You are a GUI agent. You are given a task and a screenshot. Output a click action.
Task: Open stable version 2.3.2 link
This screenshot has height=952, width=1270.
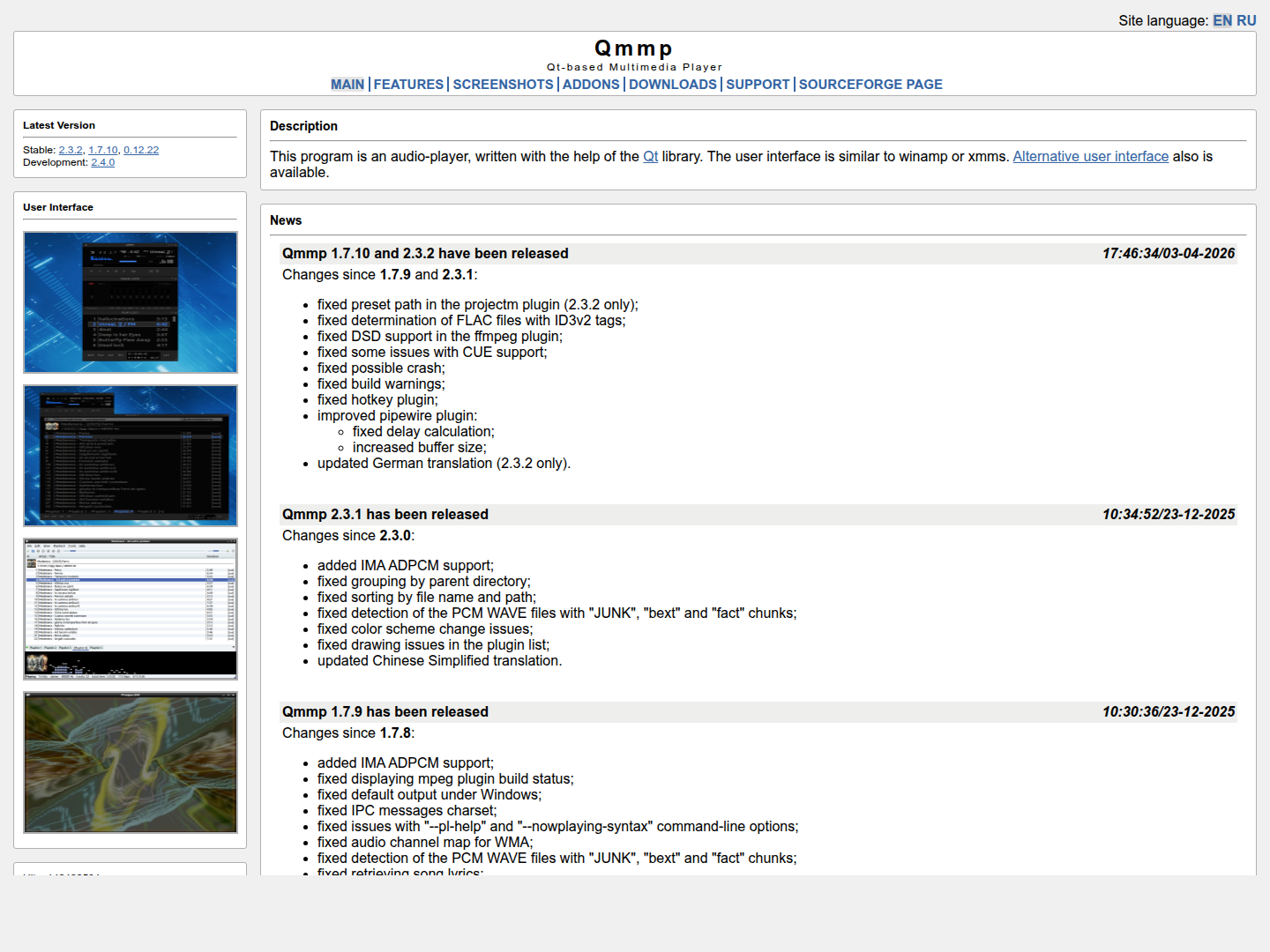point(71,150)
